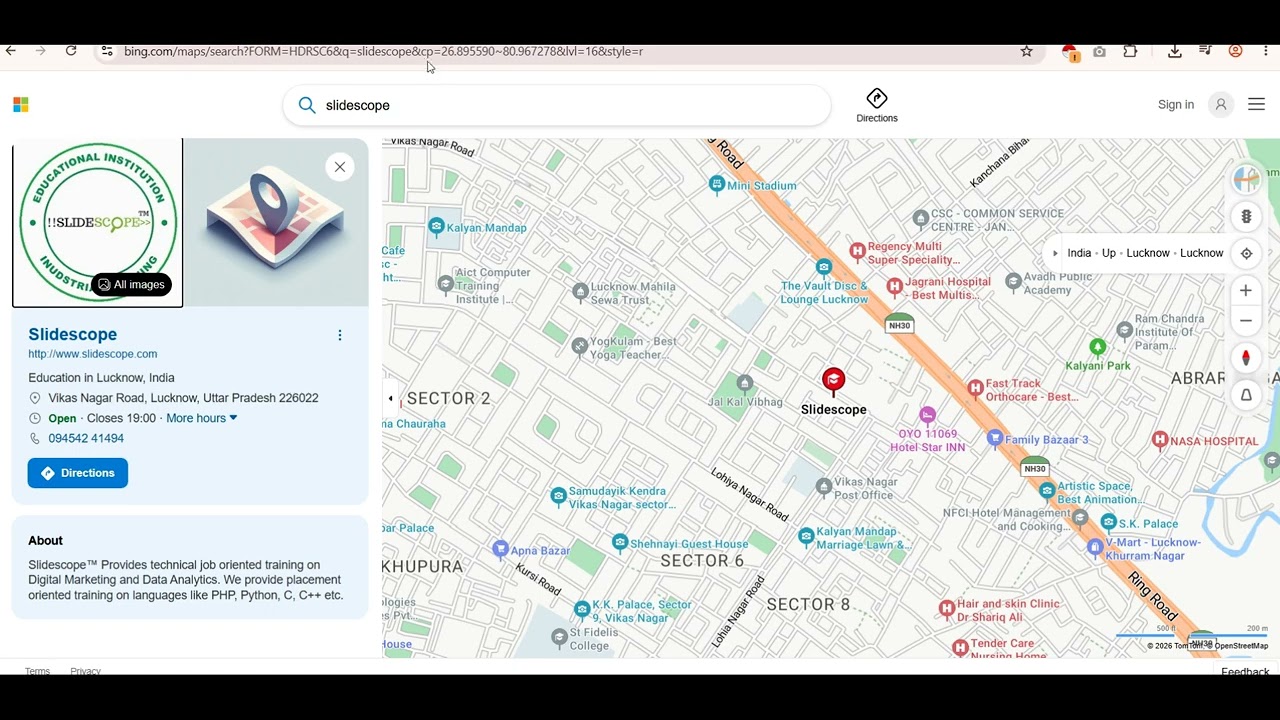Open the Directions icon in the top header
This screenshot has height=720, width=1280.
pyautogui.click(x=877, y=105)
